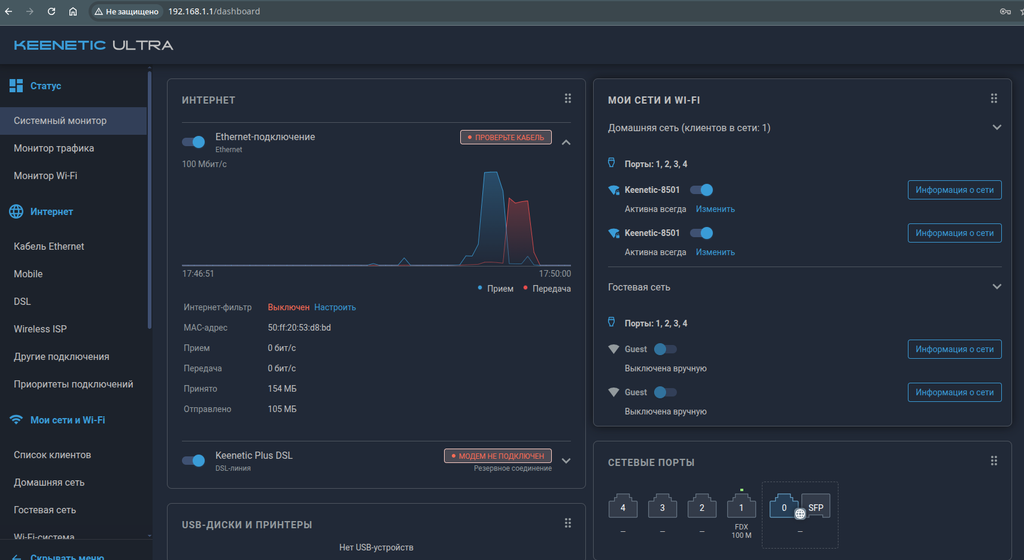Click network port 2 icon
Image resolution: width=1024 pixels, height=560 pixels.
702,506
